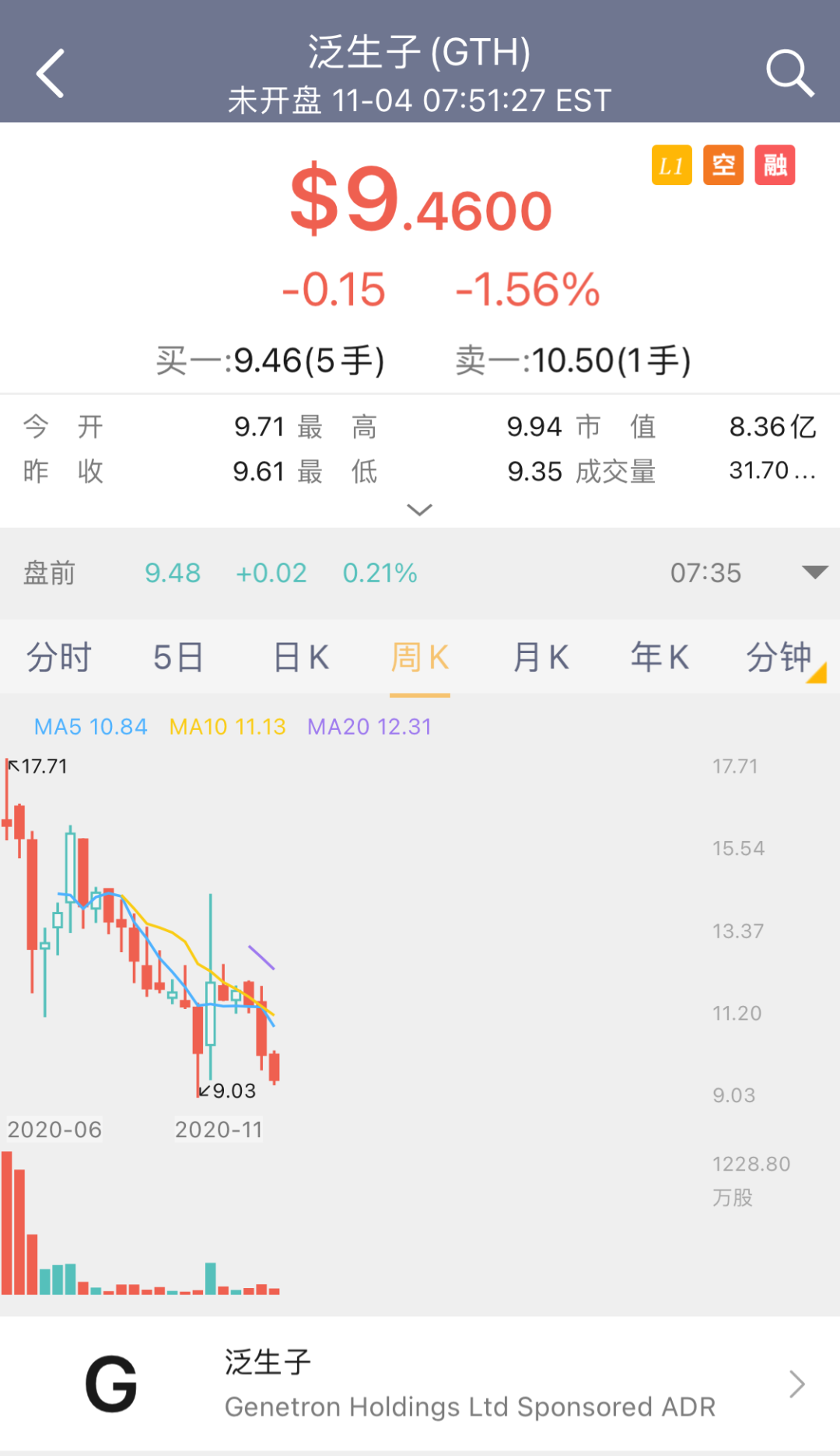This screenshot has width=840, height=1456.
Task: Tap the Genetron G logo
Action: (111, 1384)
